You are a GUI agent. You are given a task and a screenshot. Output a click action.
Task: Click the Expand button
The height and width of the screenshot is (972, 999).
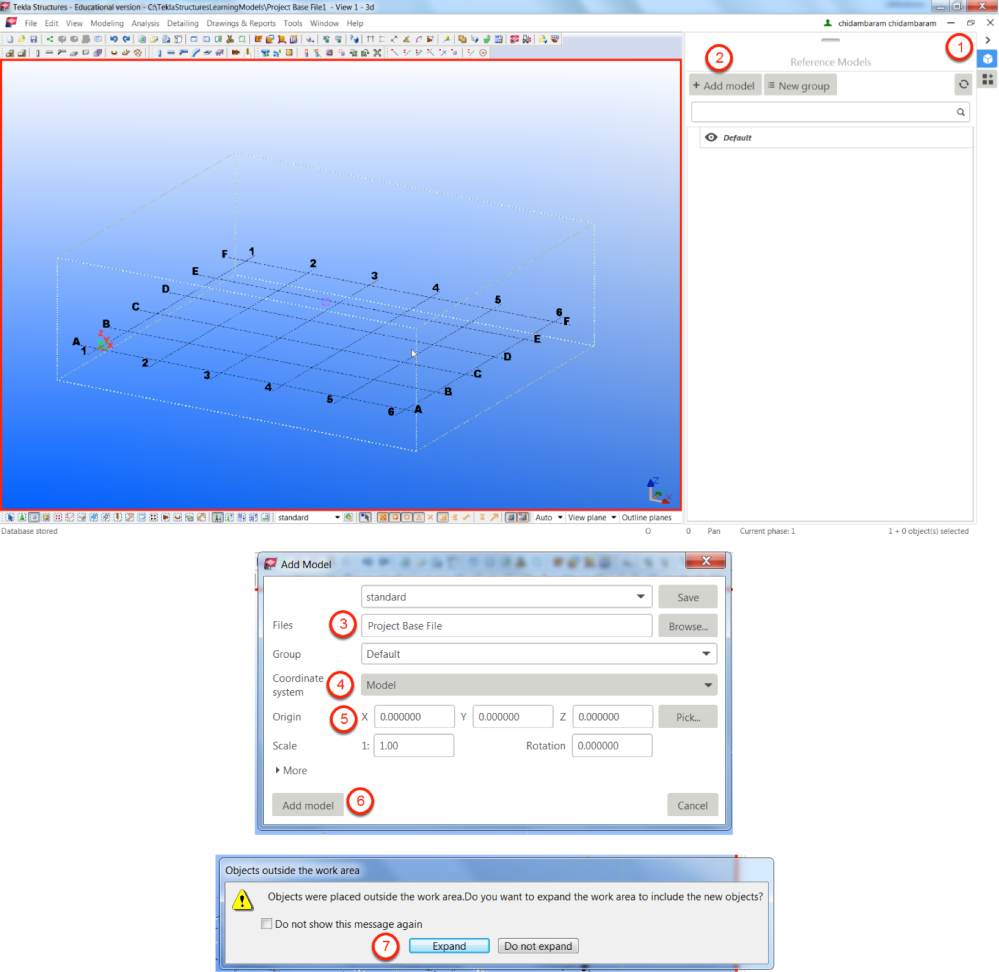point(449,946)
